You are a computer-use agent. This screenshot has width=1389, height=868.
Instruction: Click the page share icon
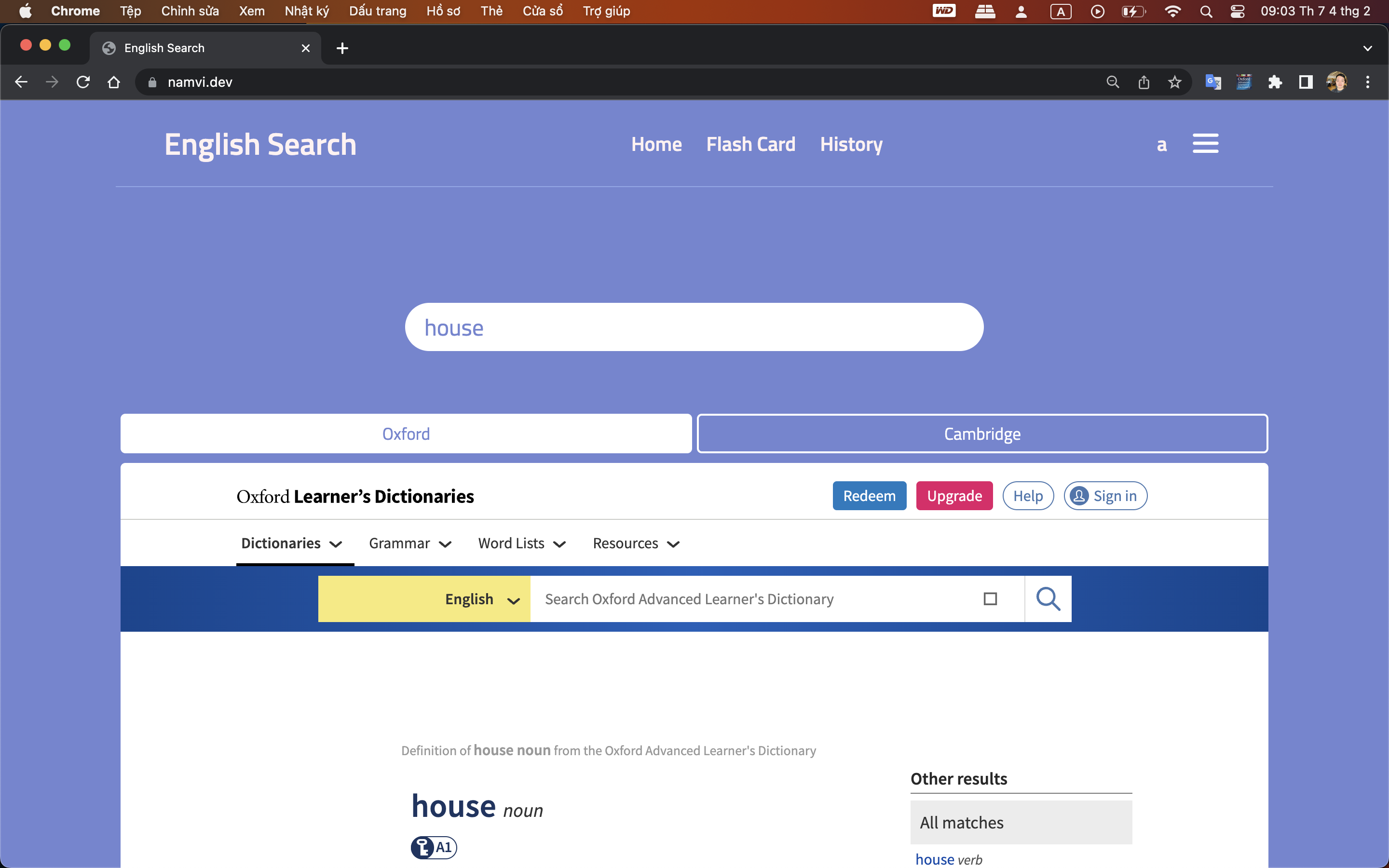coord(1144,82)
